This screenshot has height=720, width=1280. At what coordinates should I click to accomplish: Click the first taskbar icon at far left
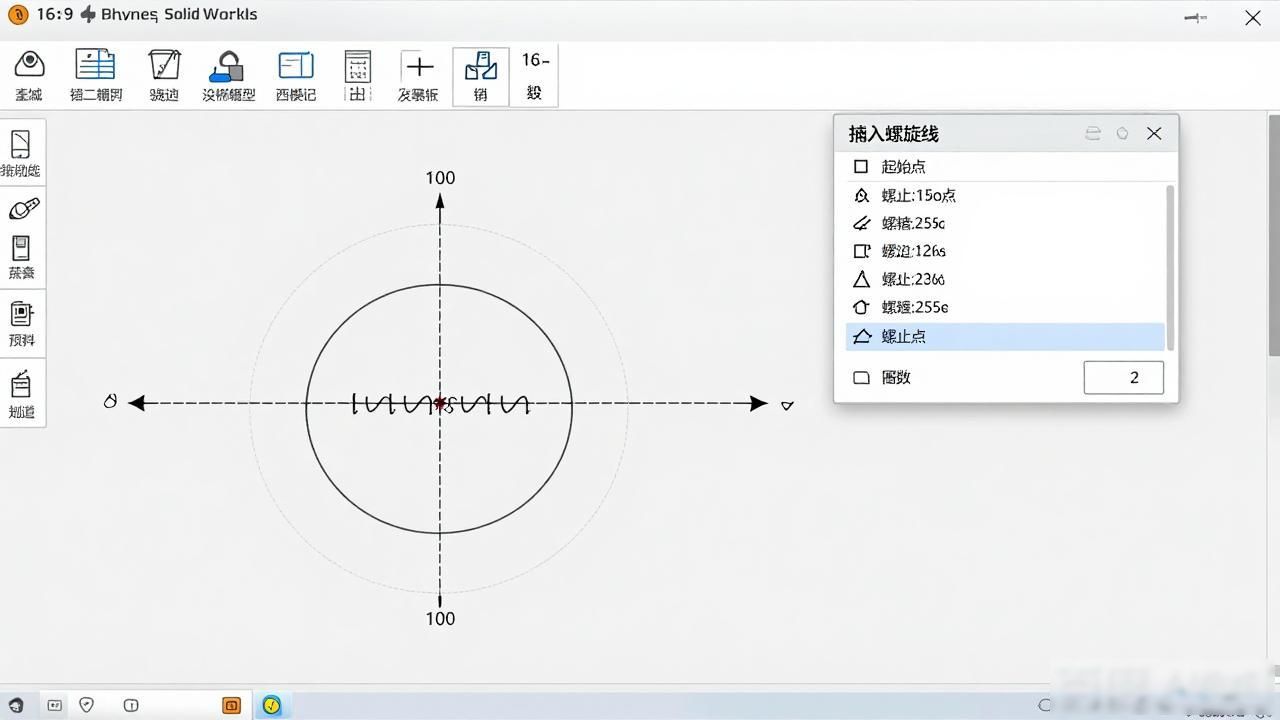[x=15, y=705]
